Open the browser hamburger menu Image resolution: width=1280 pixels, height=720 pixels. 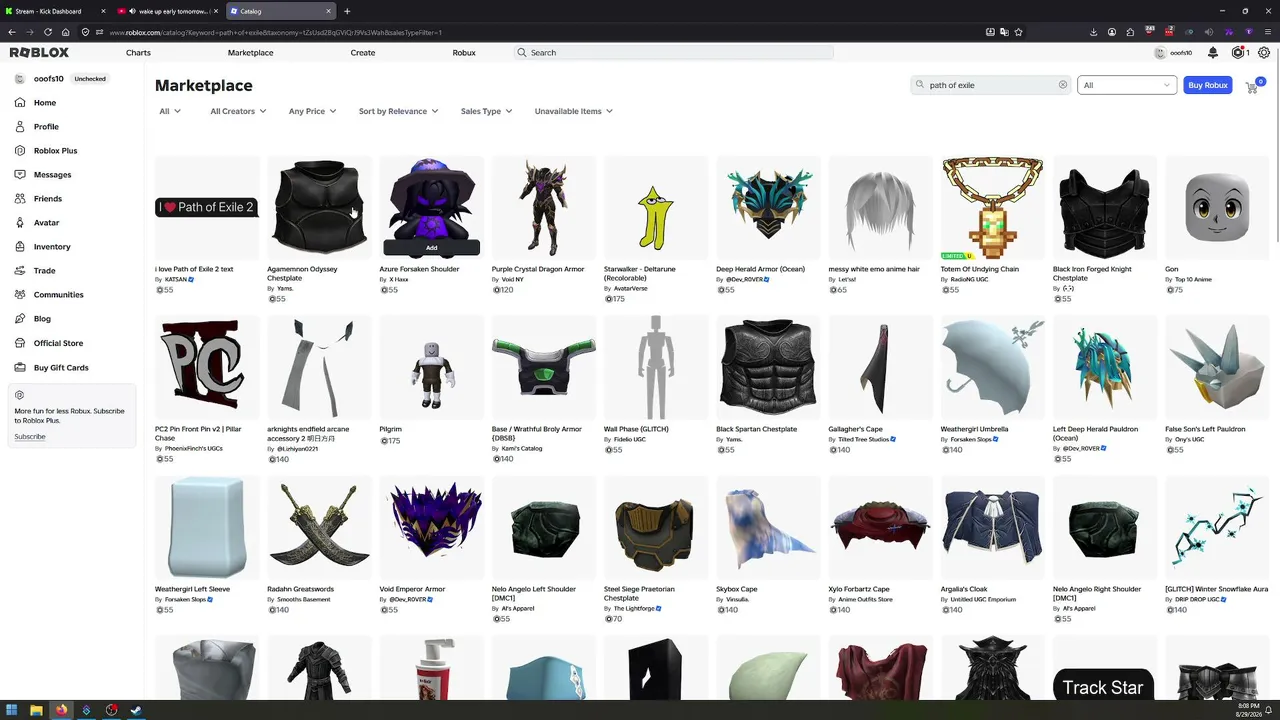coord(1267,32)
